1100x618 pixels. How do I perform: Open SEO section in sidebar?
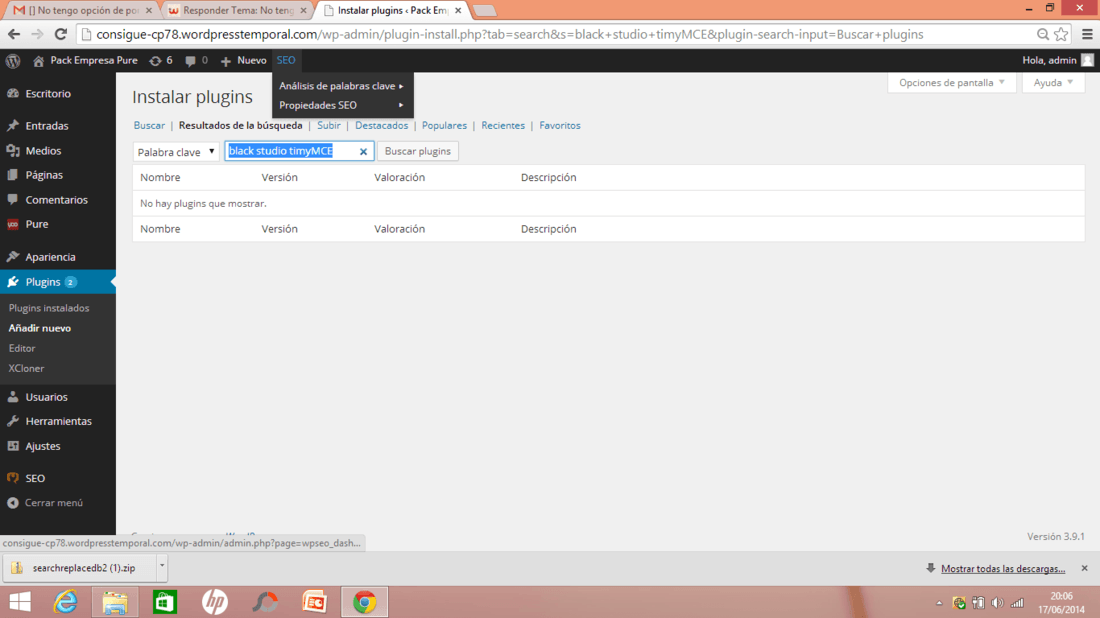pos(35,478)
